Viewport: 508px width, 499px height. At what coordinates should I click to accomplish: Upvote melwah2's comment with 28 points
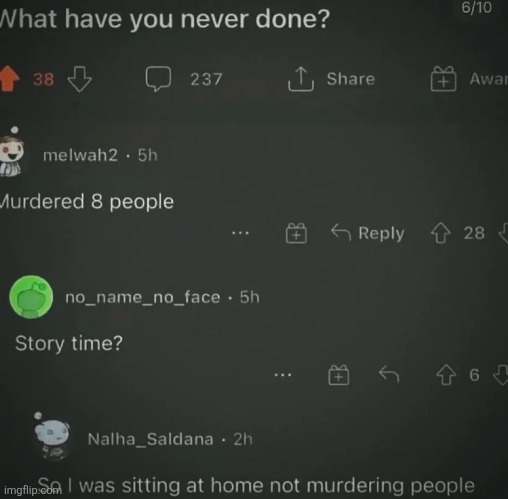click(x=441, y=233)
